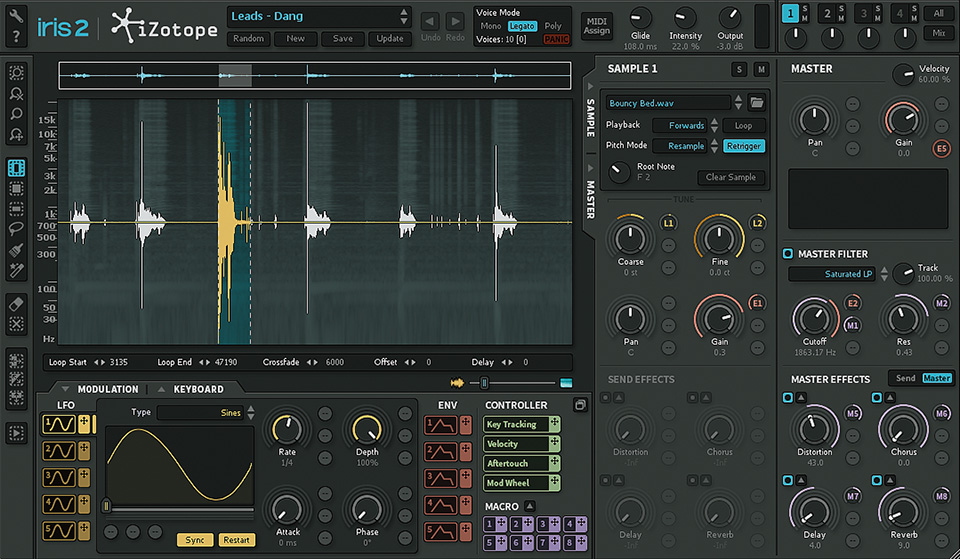The image size is (960, 559).
Task: Switch to the Keyboard tab
Action: 198,389
